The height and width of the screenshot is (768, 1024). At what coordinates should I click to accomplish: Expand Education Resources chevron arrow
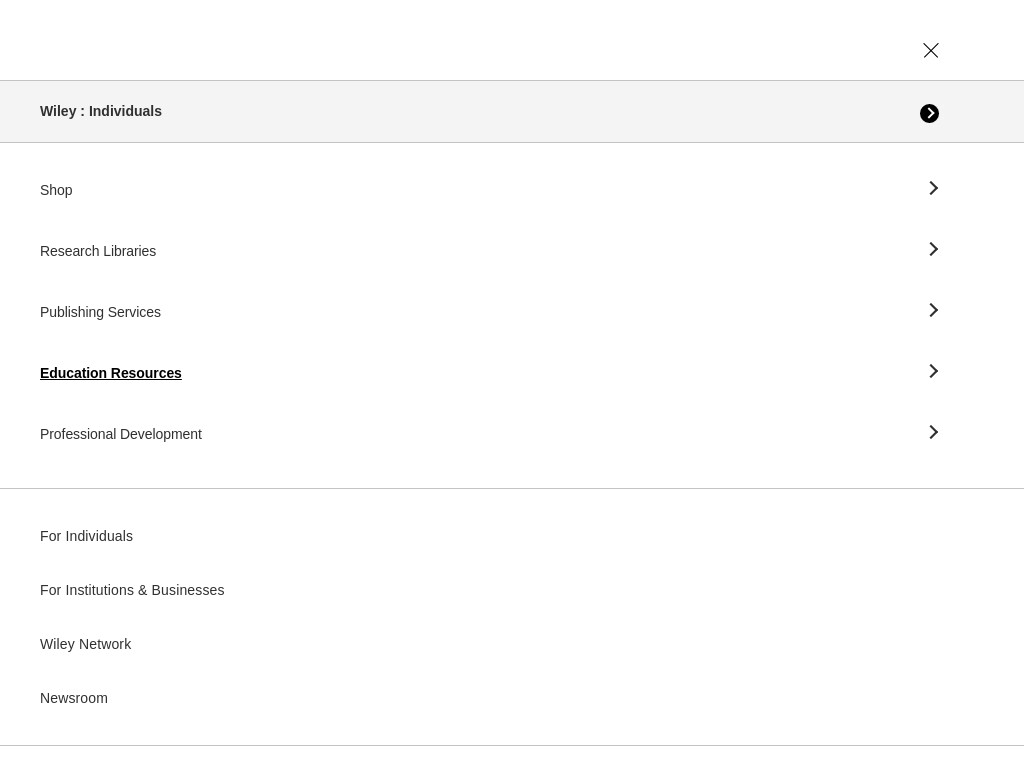(933, 371)
